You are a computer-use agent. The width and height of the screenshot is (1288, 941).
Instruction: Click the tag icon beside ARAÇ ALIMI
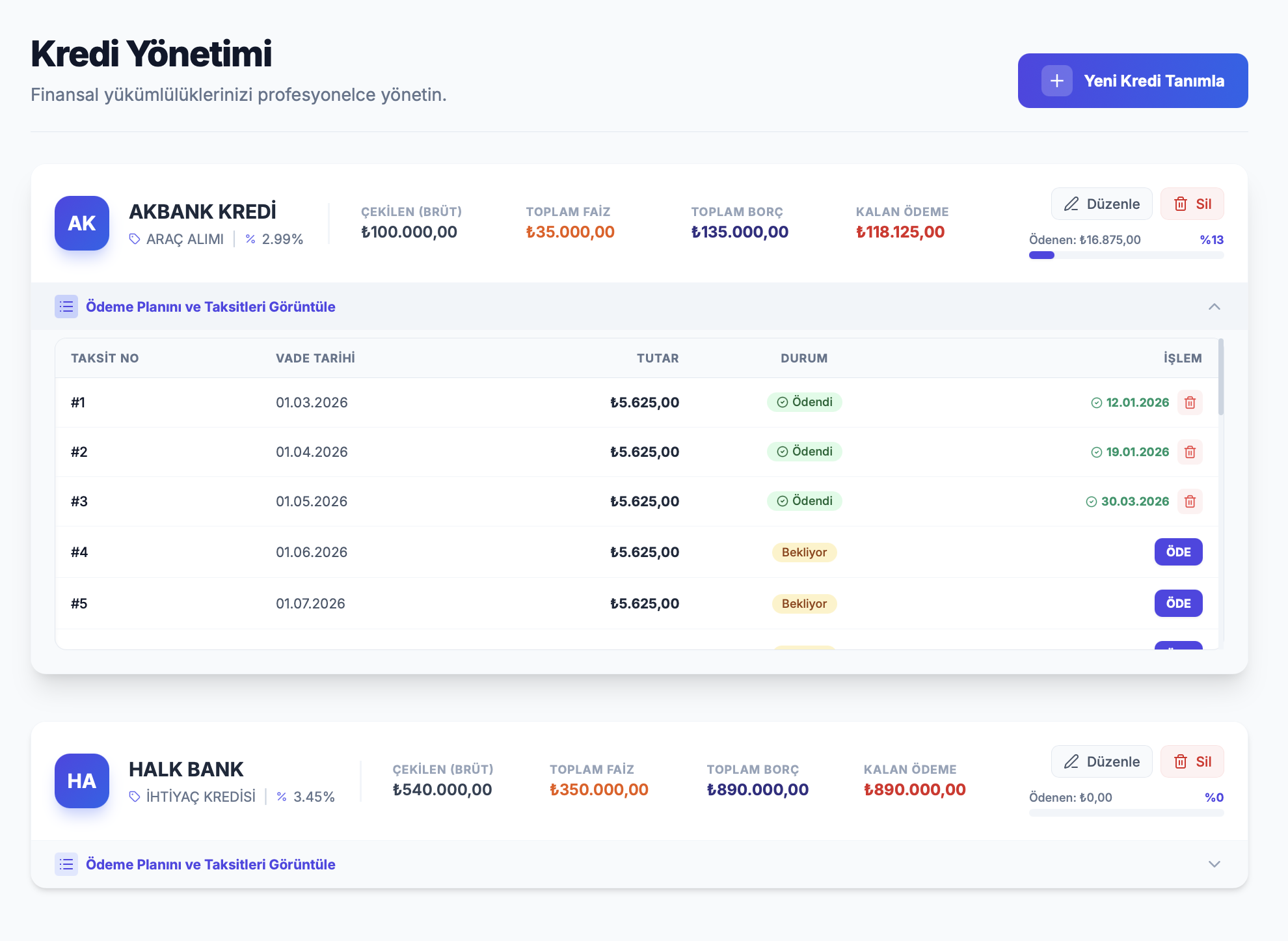point(135,239)
